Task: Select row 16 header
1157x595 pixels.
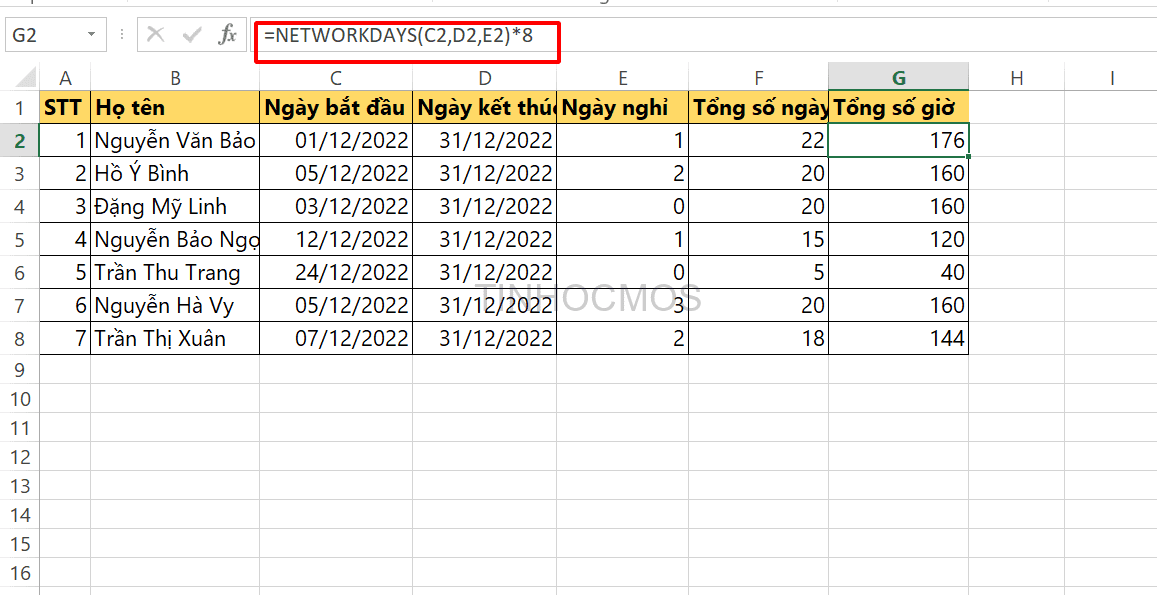Action: [x=19, y=573]
